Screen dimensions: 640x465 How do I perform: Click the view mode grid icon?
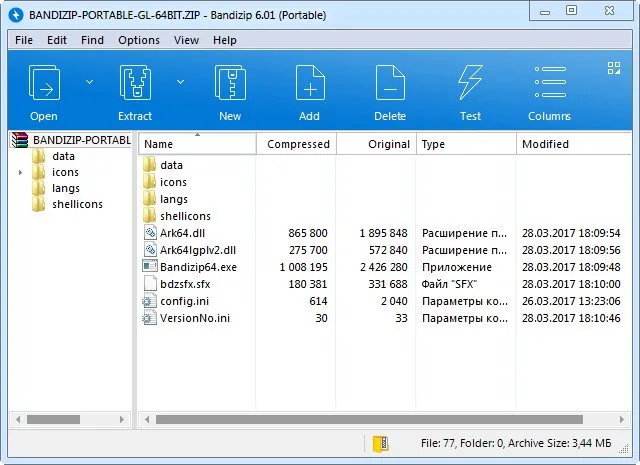tap(613, 68)
